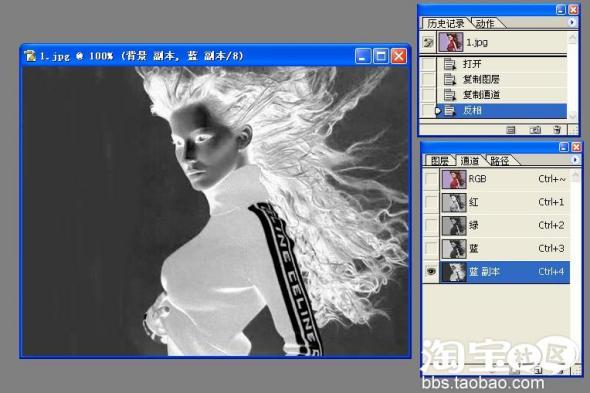This screenshot has width=590, height=393.
Task: Click the 复制通道 history step icon
Action: [x=450, y=95]
